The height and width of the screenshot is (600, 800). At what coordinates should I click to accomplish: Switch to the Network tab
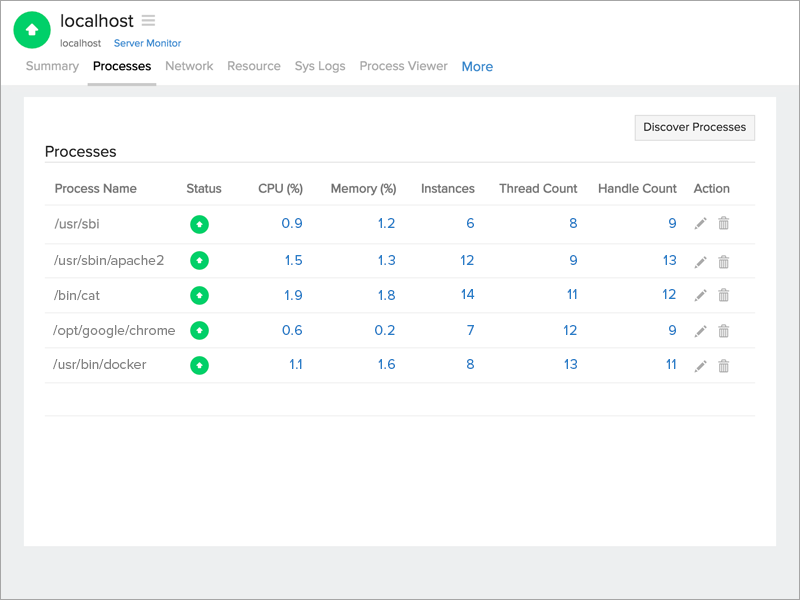[189, 66]
